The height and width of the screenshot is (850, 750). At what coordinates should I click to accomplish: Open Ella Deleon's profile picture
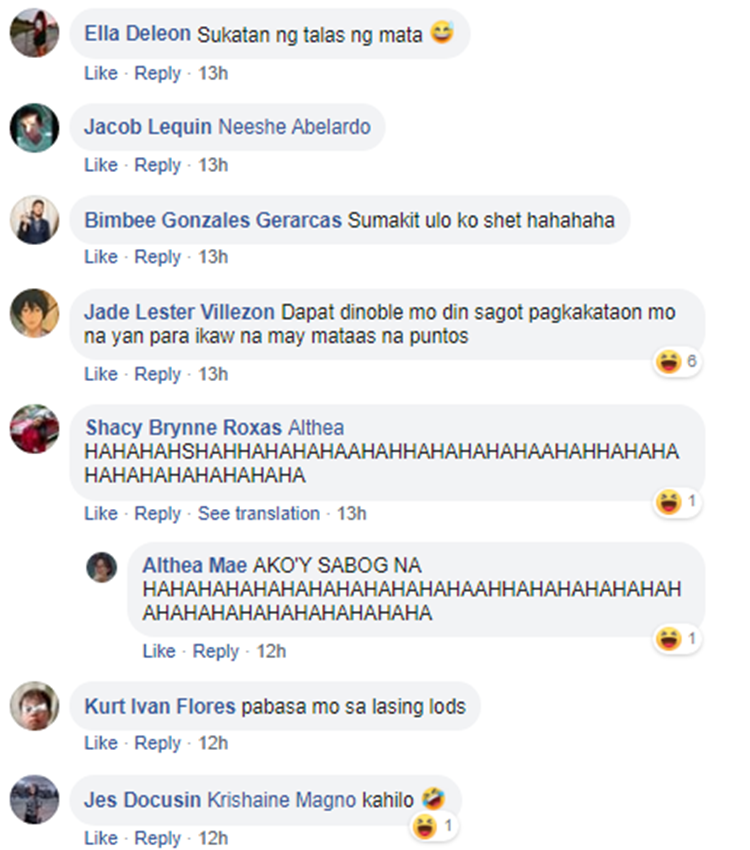34,33
